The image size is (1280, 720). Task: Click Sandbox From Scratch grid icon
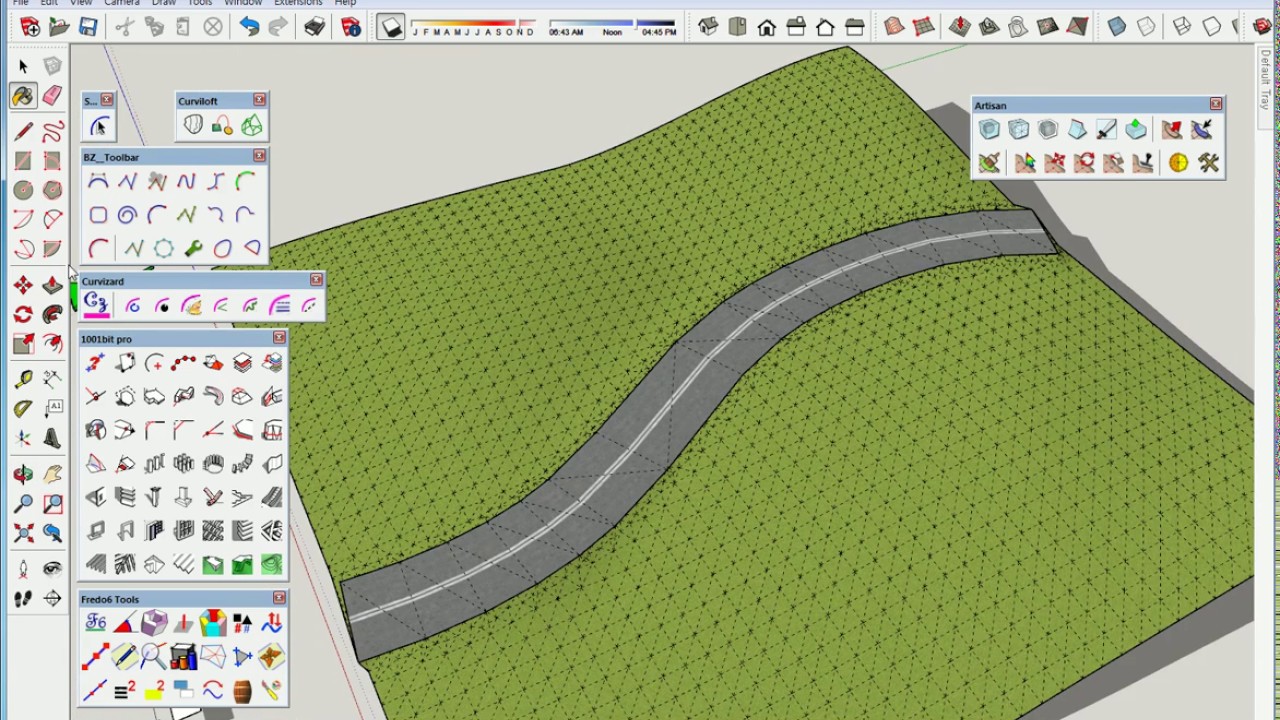click(x=923, y=27)
